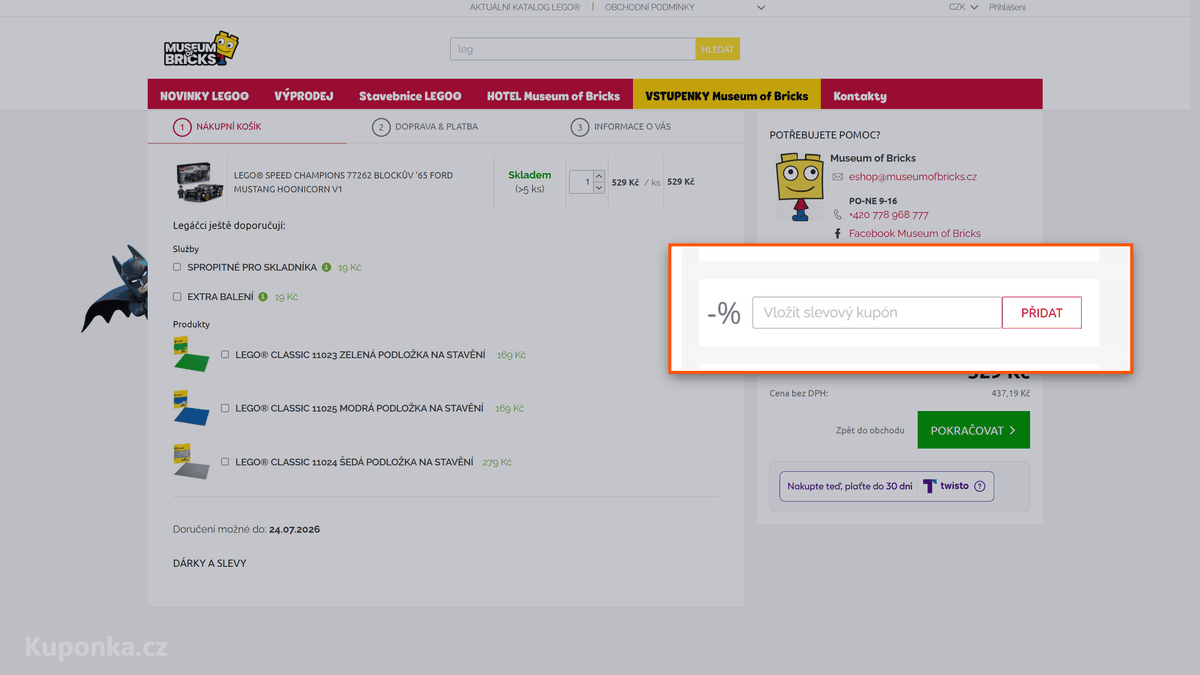
Task: Click the Facebook icon in the help panel
Action: coord(838,234)
